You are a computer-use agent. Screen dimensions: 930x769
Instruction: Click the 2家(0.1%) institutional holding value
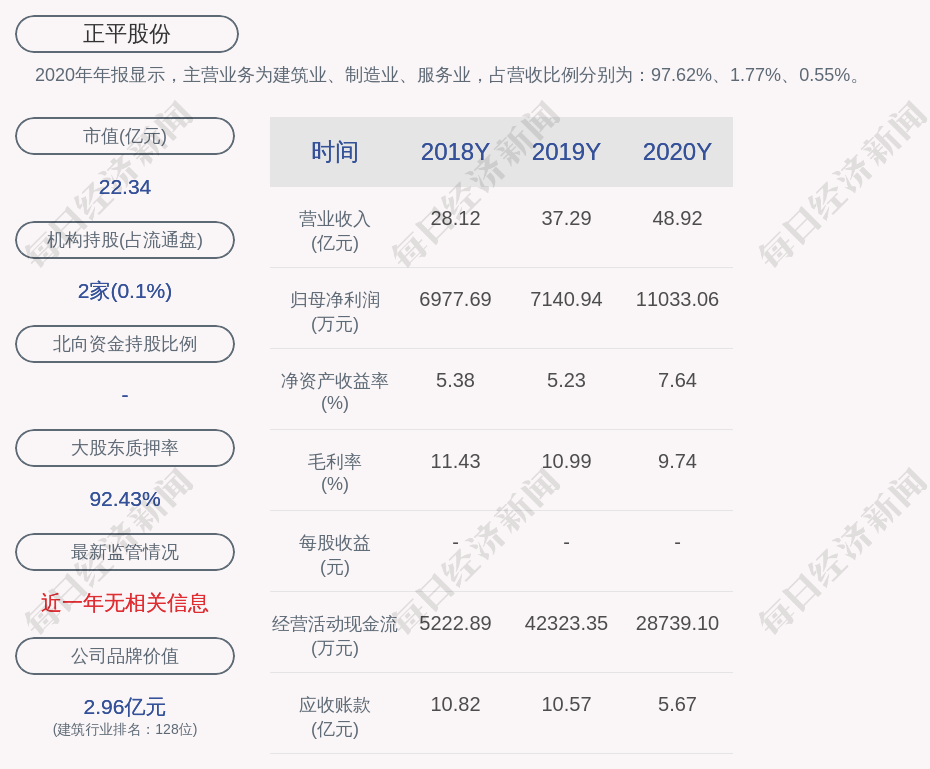coord(125,291)
